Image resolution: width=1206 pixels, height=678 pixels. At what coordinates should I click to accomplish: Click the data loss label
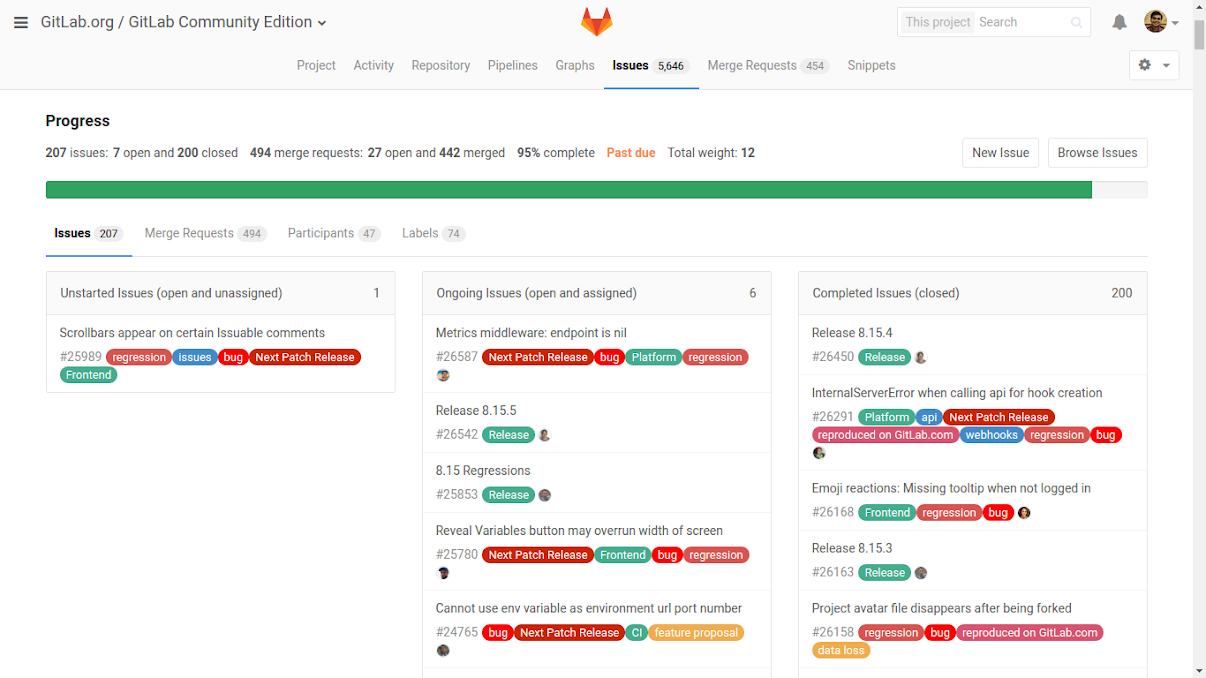841,650
